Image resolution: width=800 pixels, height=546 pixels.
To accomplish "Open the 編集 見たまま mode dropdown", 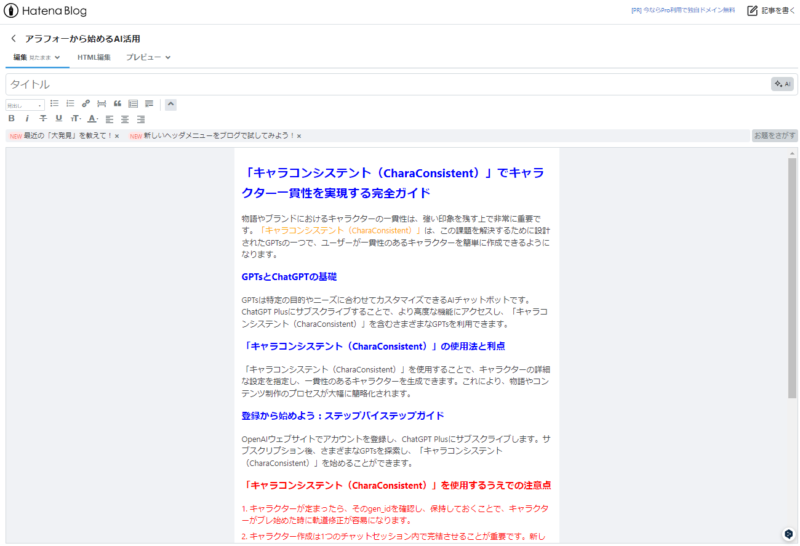I will [37, 57].
